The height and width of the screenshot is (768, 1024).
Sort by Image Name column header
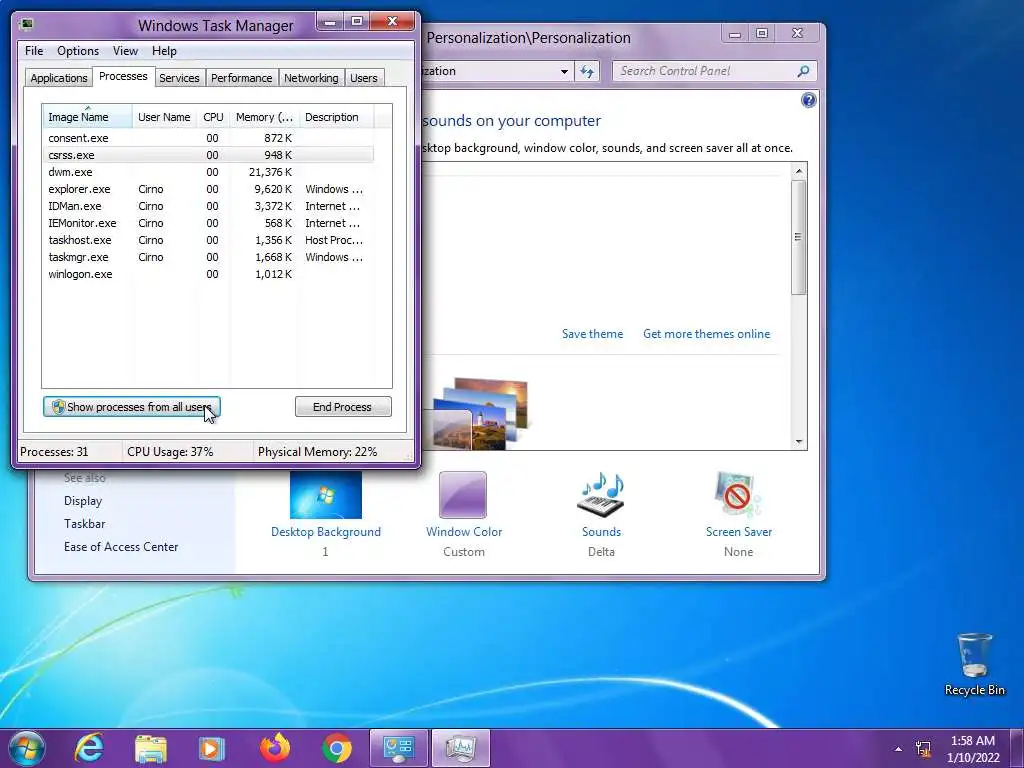87,117
